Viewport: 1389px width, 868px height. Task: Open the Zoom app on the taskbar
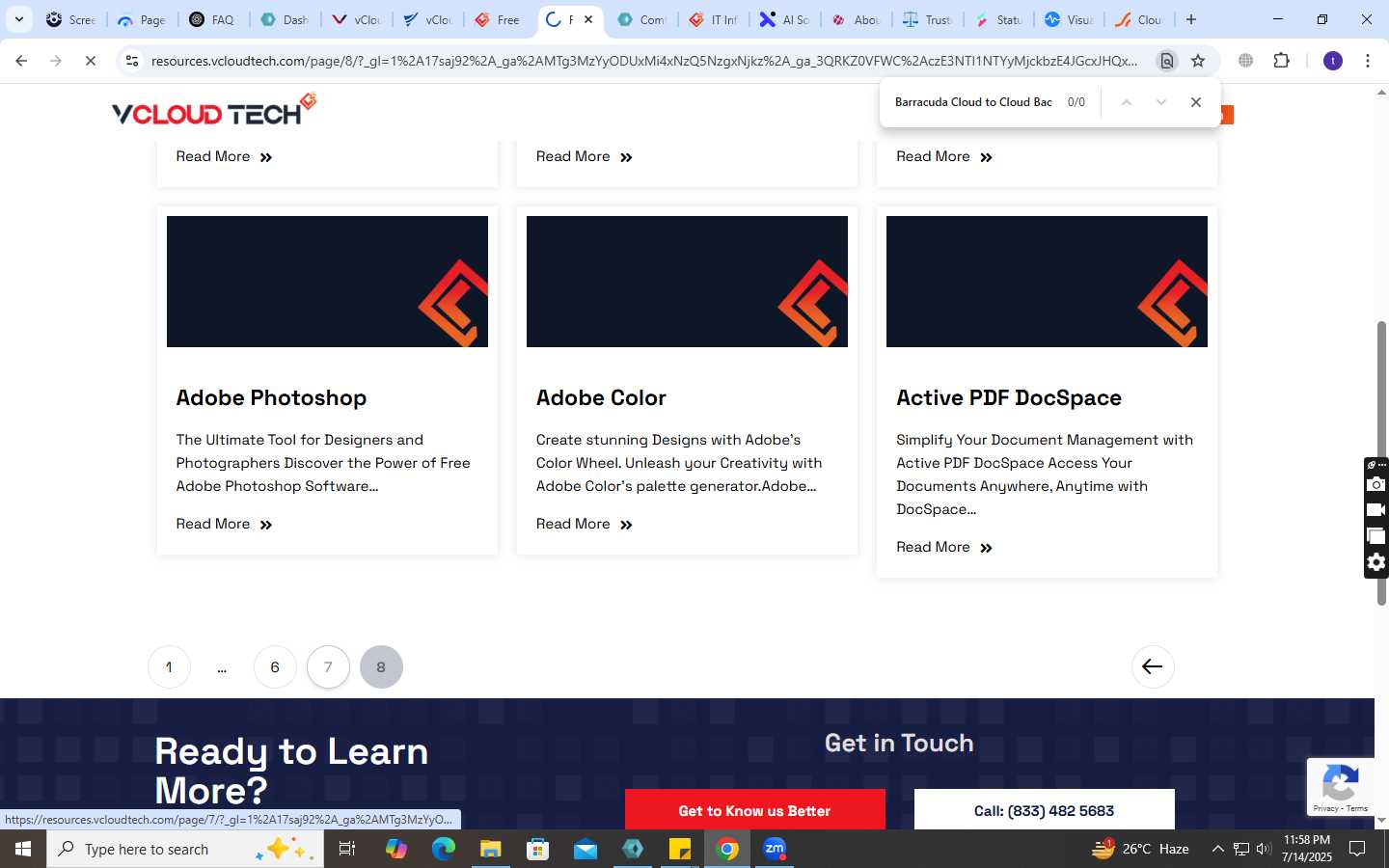(x=775, y=849)
